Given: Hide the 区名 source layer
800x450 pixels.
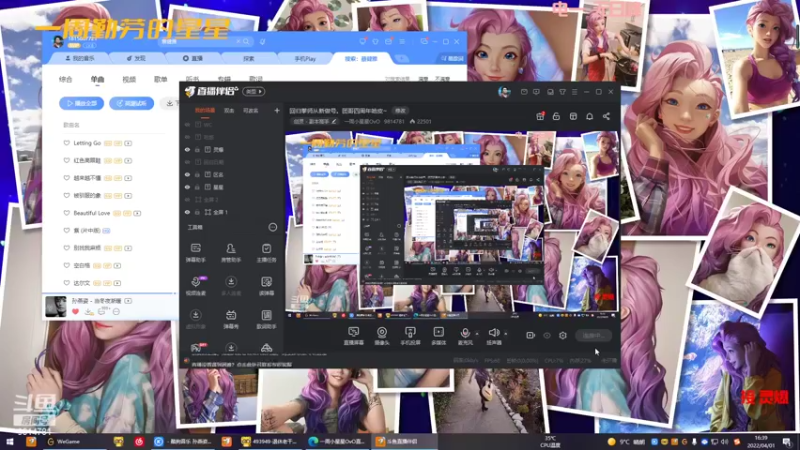Looking at the screenshot, I should (187, 174).
